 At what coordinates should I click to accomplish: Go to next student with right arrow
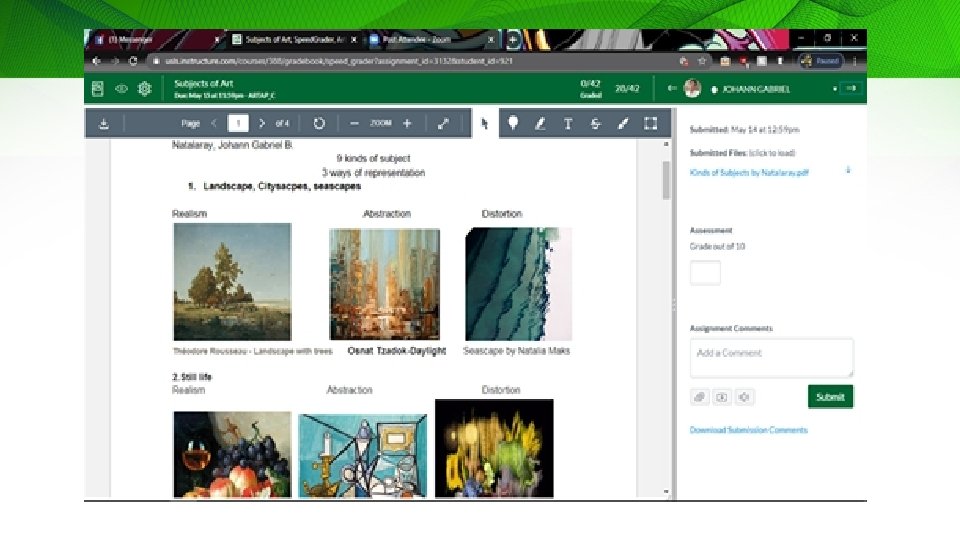click(x=851, y=88)
